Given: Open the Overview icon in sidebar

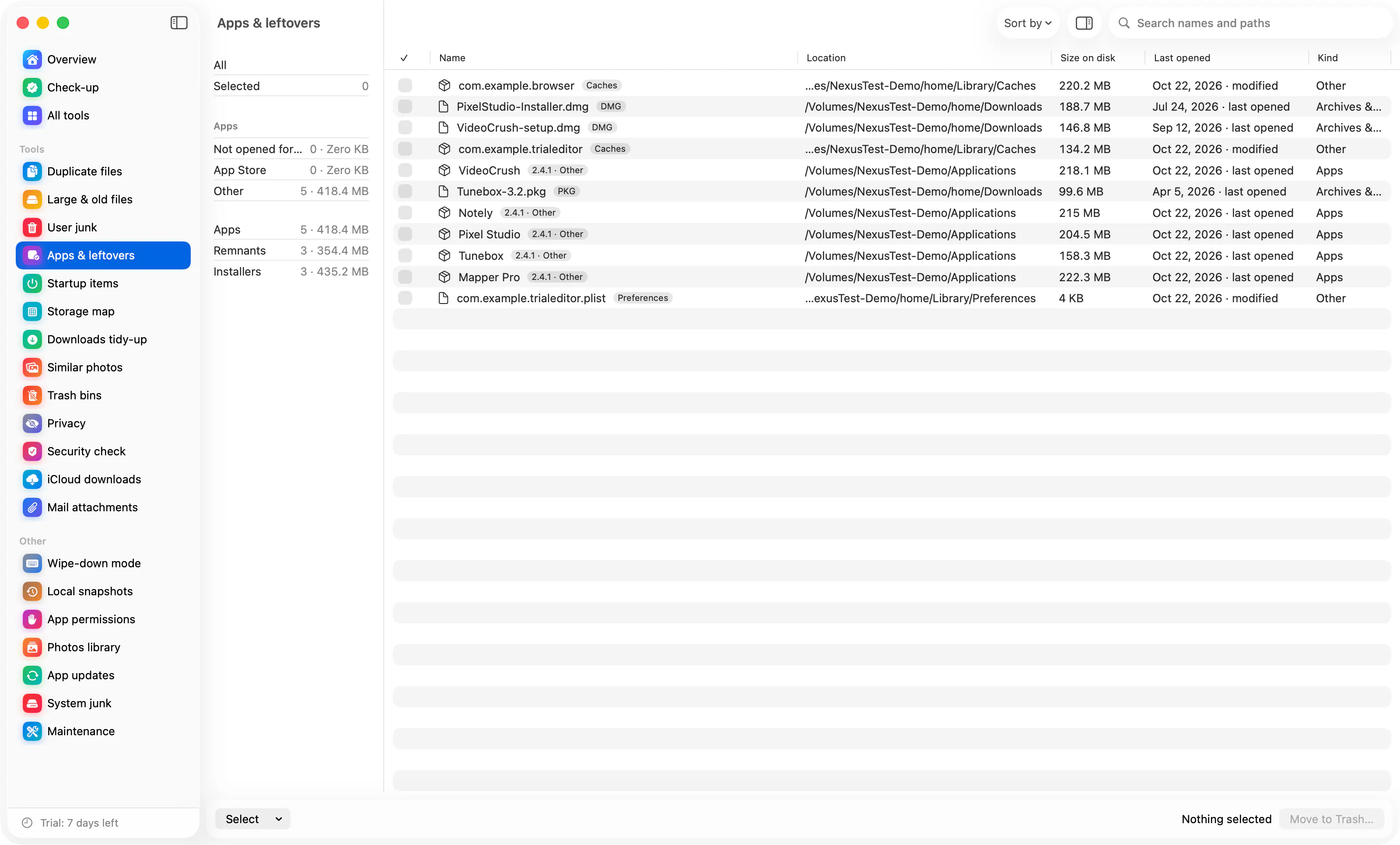Looking at the screenshot, I should (32, 59).
